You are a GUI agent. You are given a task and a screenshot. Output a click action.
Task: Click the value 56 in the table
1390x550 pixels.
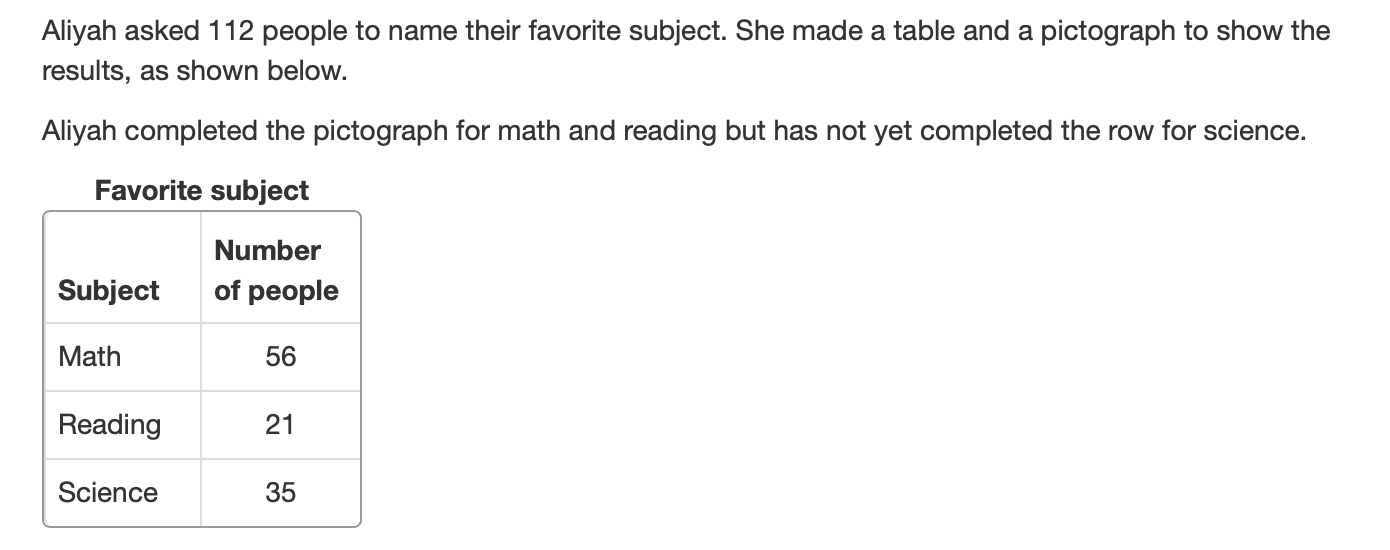click(x=281, y=356)
